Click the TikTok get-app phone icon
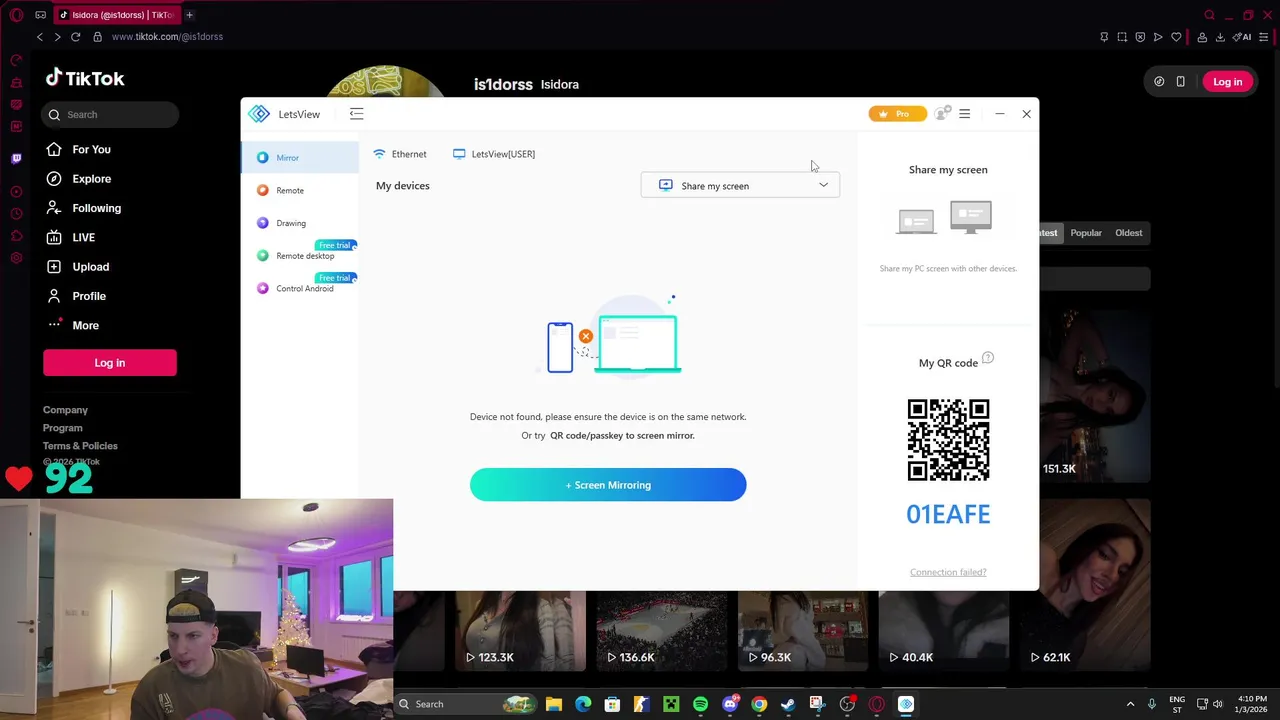 1180,82
